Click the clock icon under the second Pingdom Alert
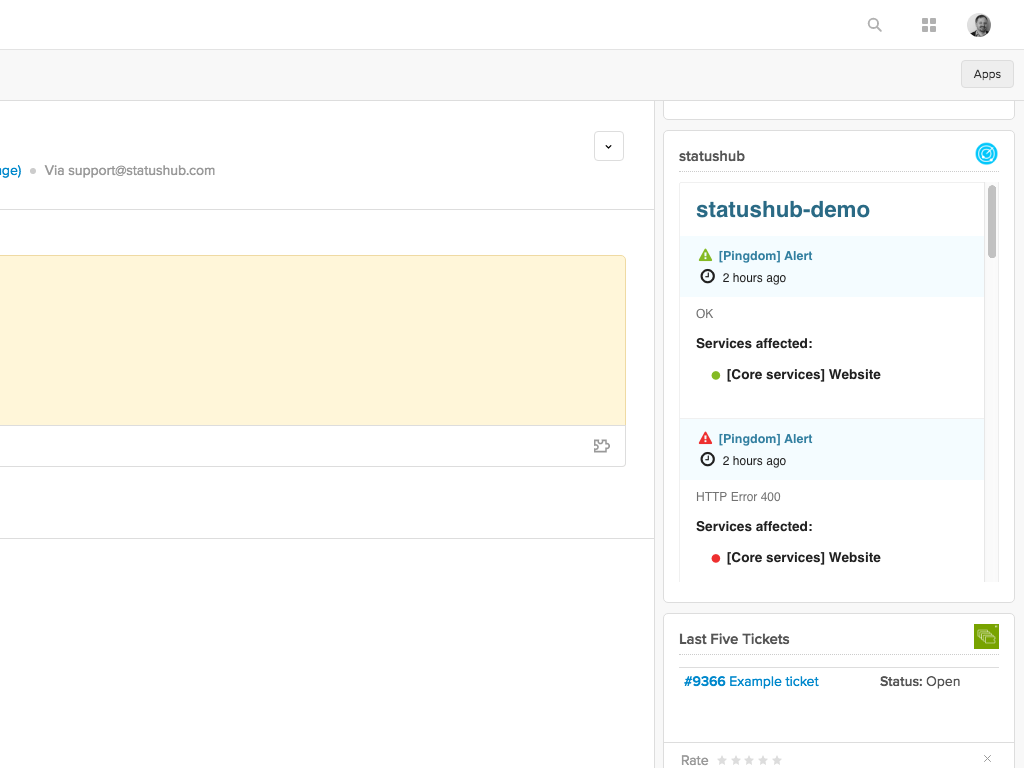 [x=708, y=460]
